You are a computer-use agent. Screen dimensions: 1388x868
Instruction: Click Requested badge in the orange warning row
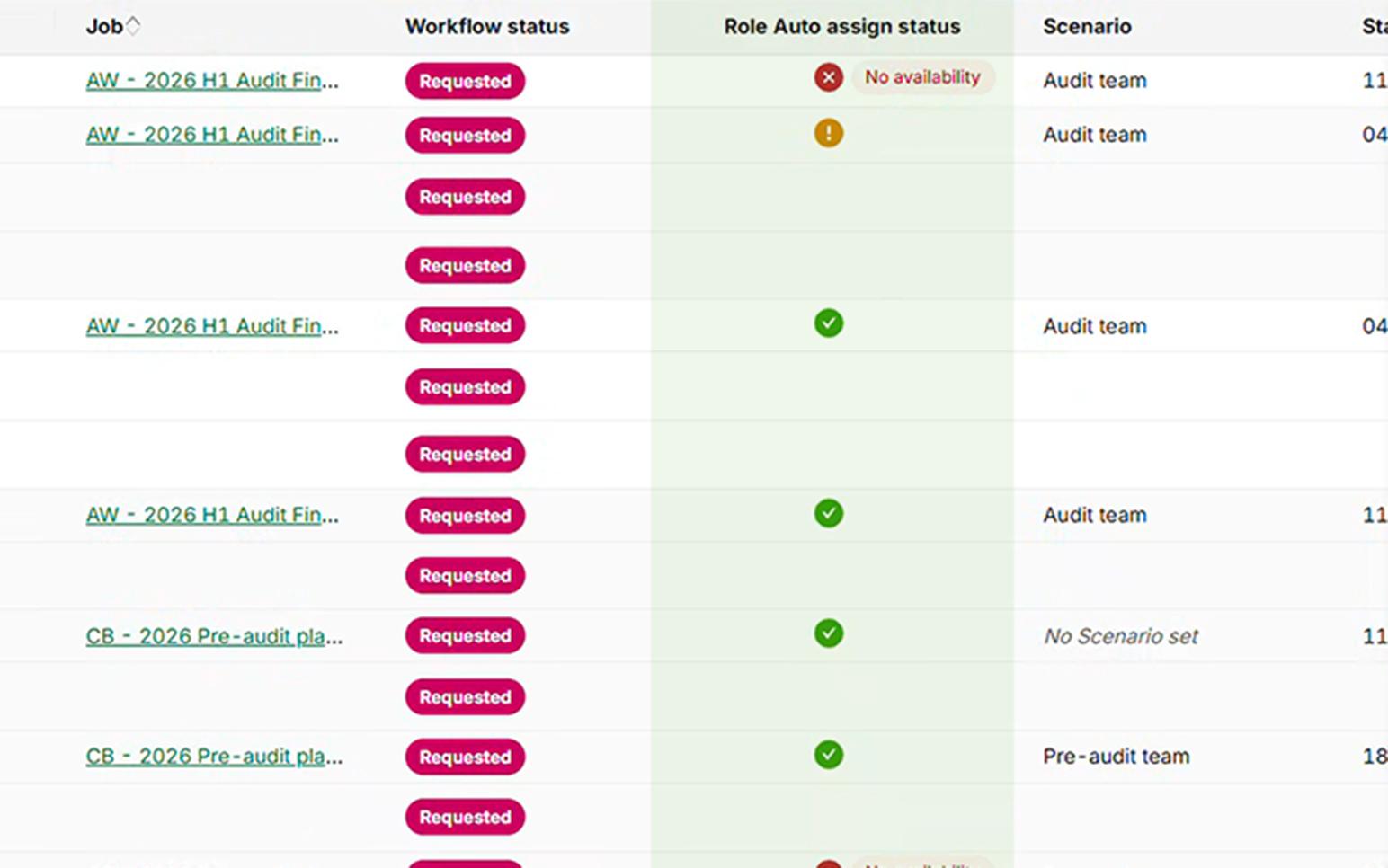pos(465,136)
